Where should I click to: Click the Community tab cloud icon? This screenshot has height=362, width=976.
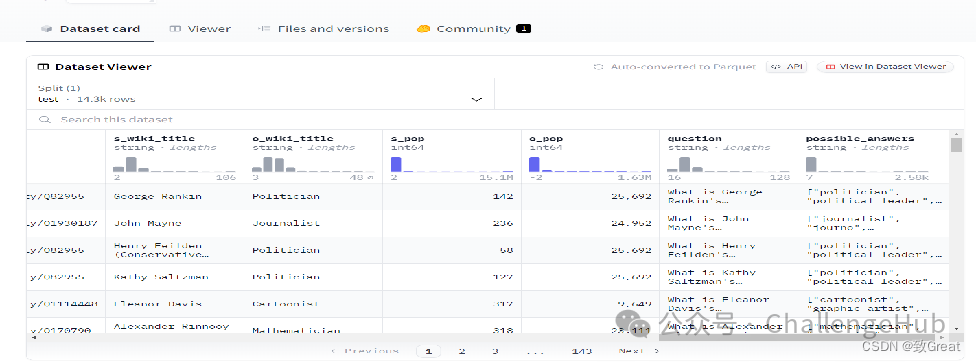(x=424, y=29)
